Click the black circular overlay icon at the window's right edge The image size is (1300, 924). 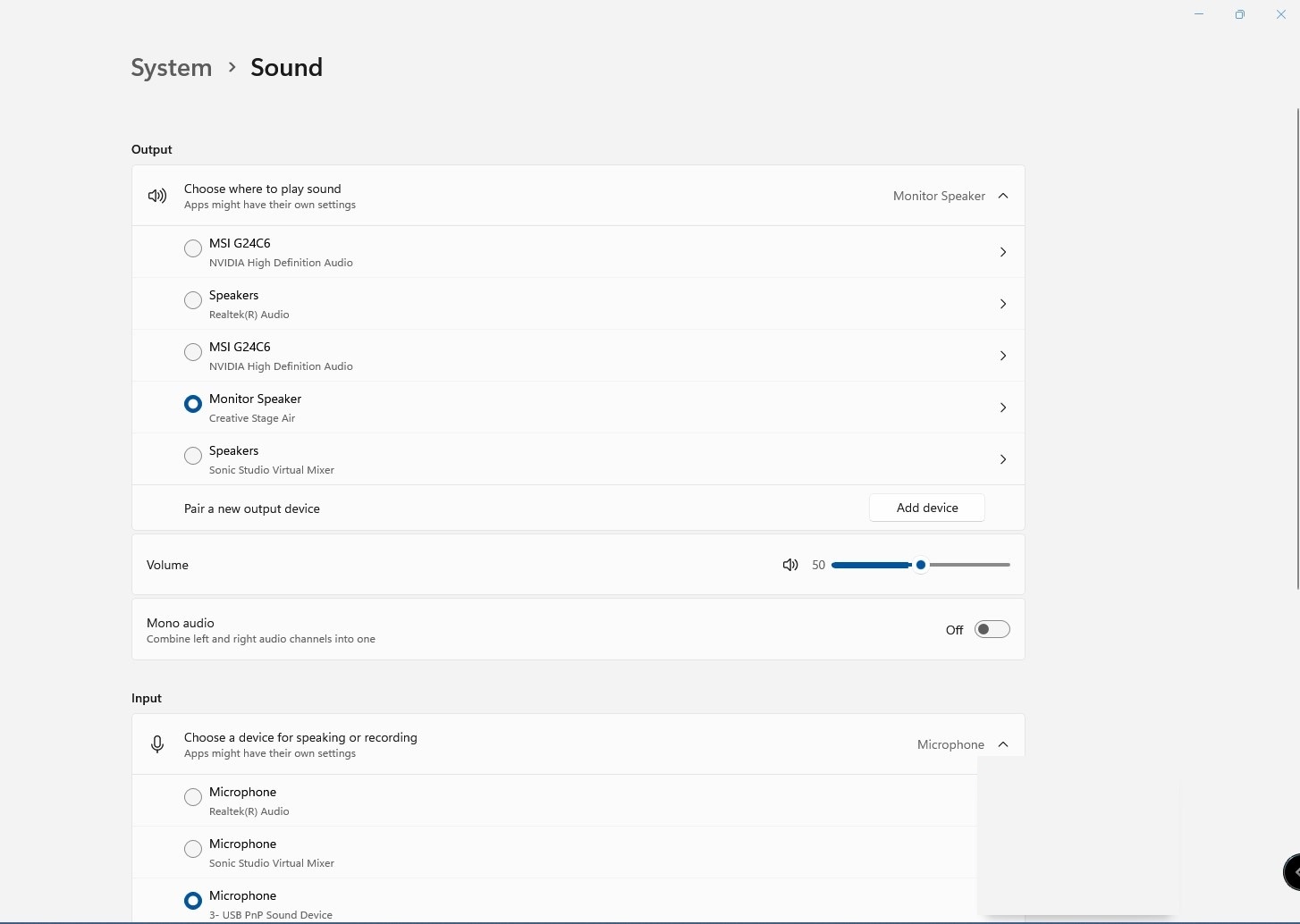click(1292, 872)
